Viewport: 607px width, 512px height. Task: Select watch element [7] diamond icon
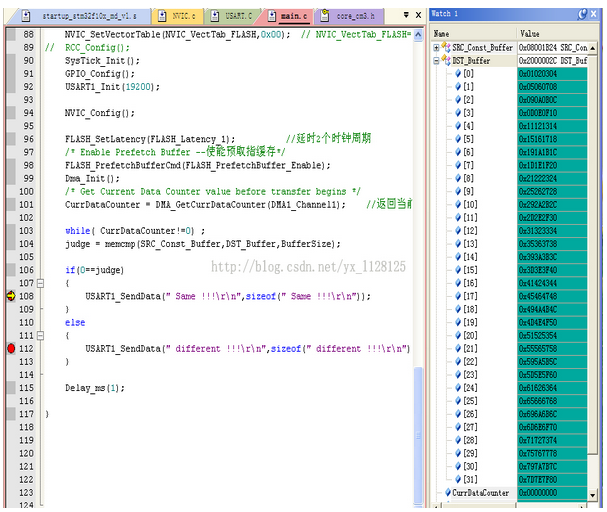point(458,165)
